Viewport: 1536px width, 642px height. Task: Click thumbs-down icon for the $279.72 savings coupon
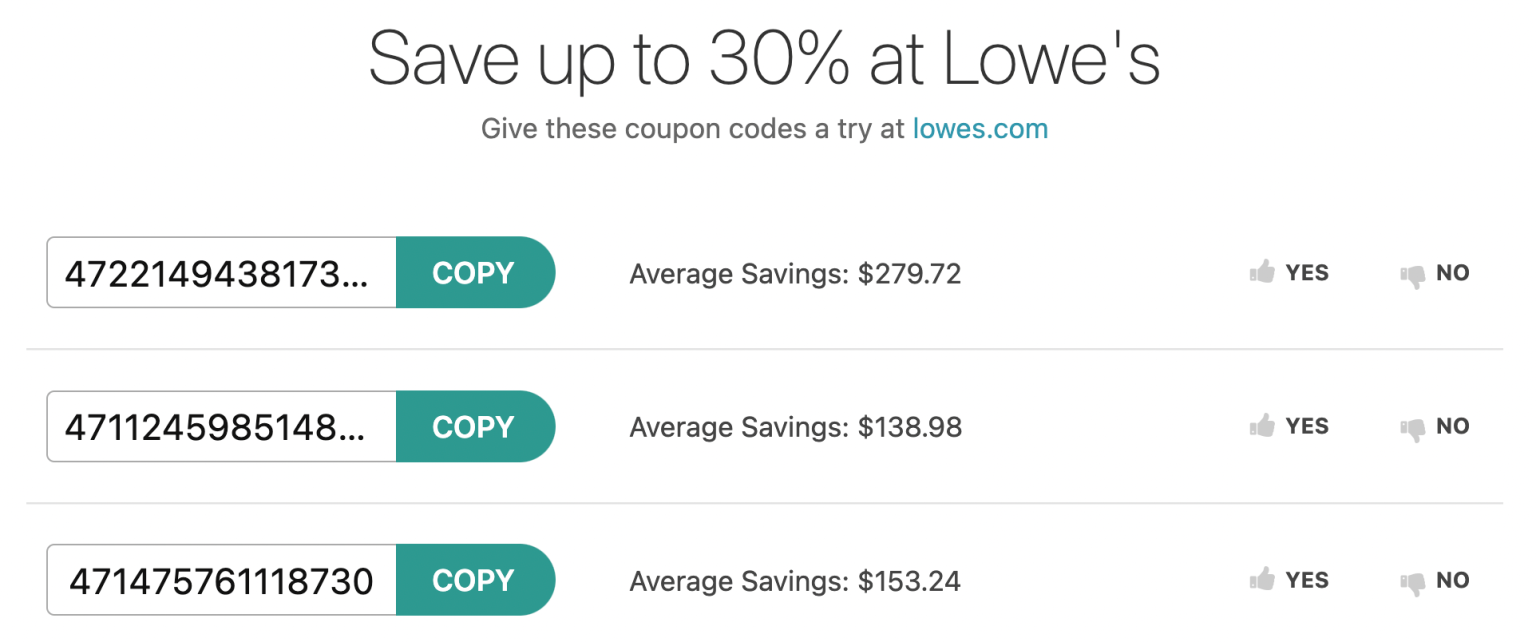(1412, 274)
